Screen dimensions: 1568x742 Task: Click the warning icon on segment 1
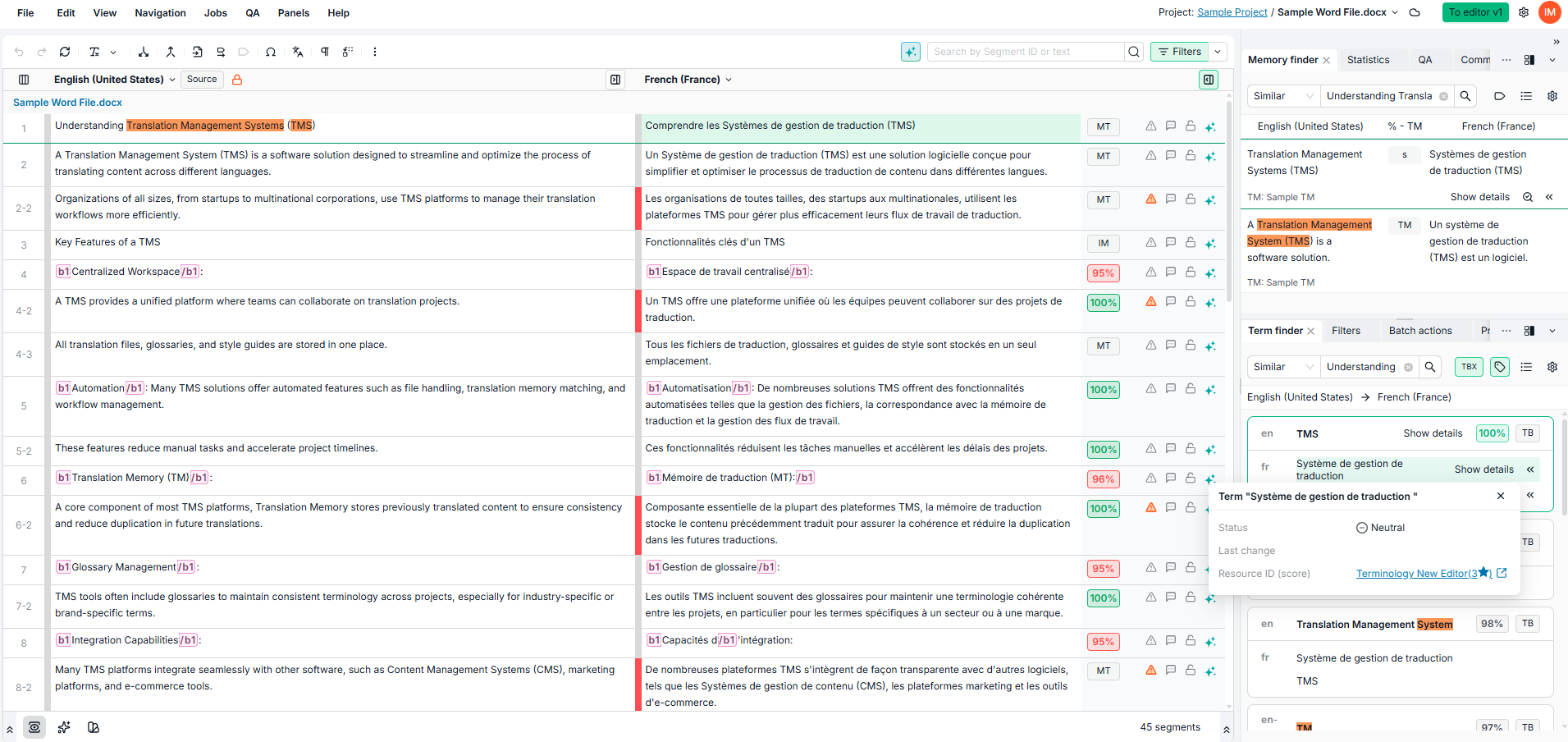(1151, 126)
